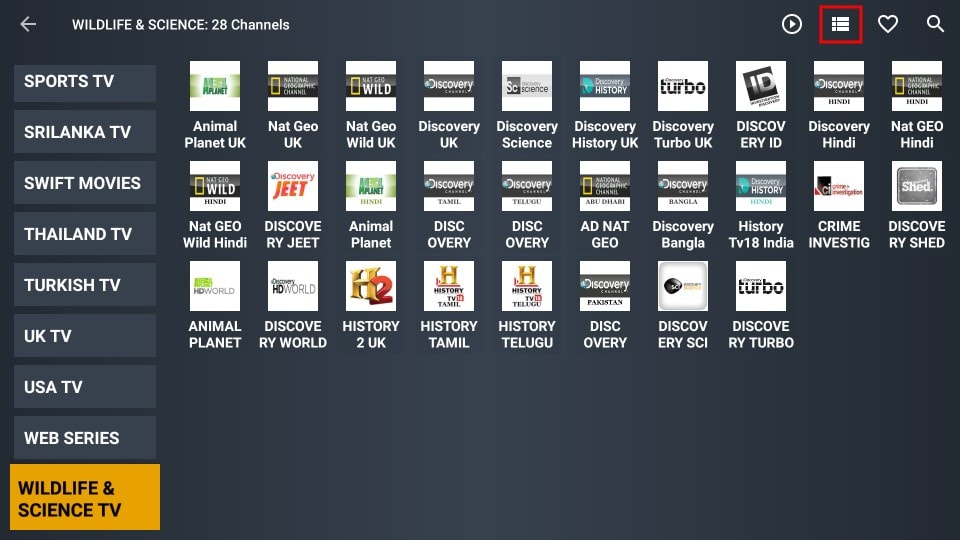Screen dimensions: 960x540
Task: Select SPORTS TV category
Action: point(85,82)
